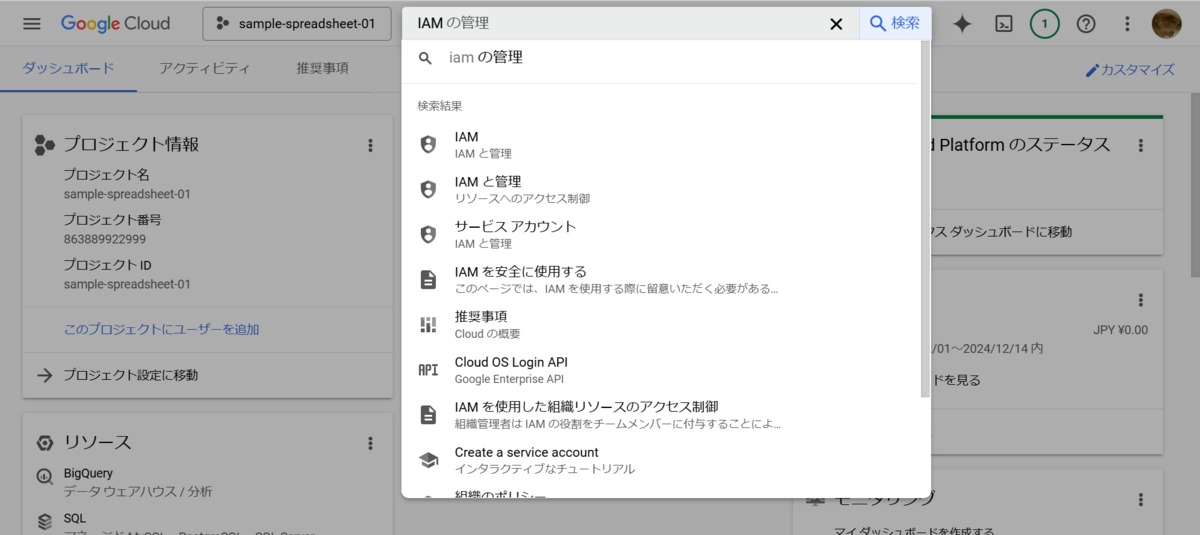Activate the Cloud Shell terminal icon
The height and width of the screenshot is (535, 1200).
point(1004,24)
